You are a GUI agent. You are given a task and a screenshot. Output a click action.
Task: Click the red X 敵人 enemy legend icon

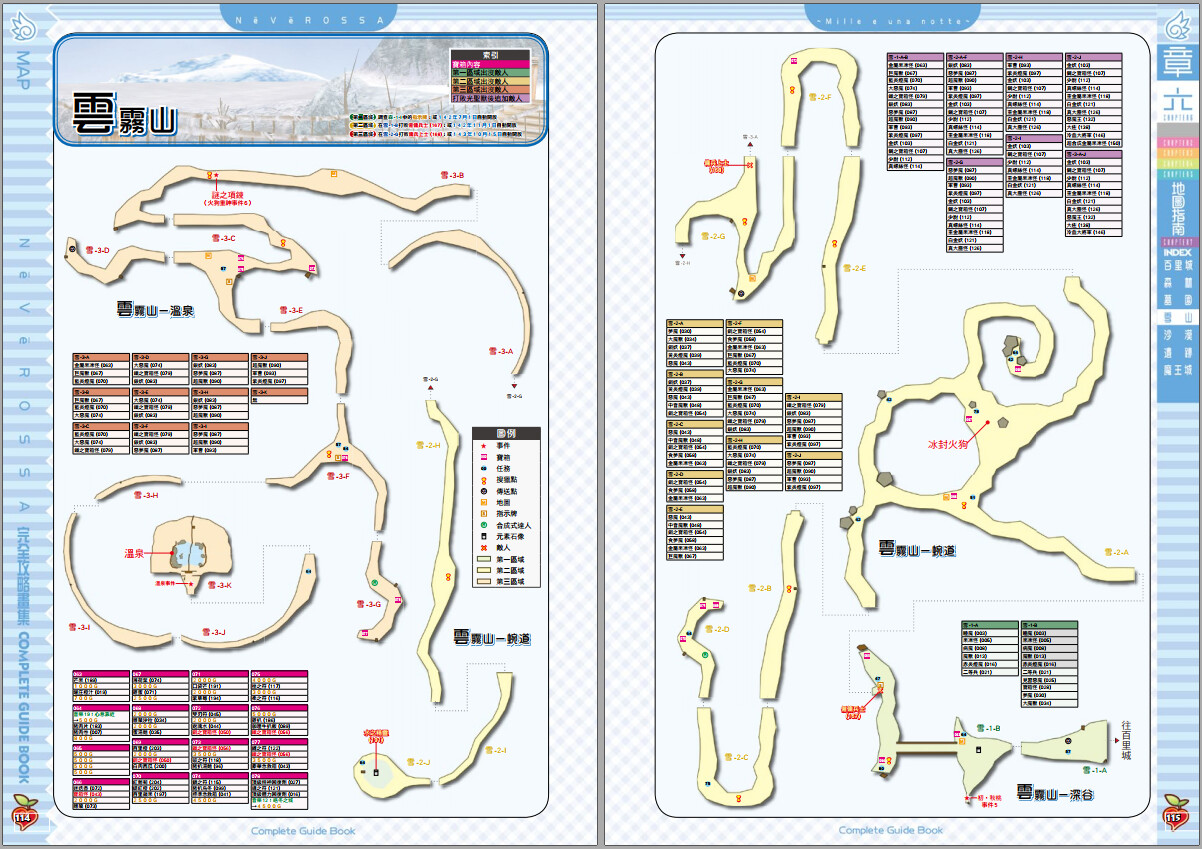coord(484,548)
